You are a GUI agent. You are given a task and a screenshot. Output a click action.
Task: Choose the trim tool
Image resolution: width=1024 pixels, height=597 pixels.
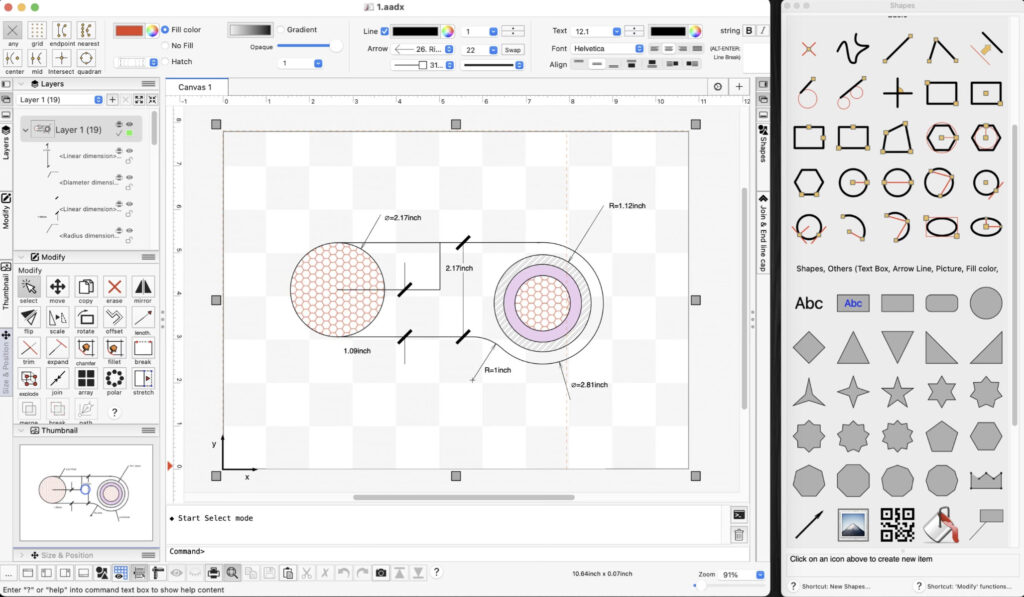pyautogui.click(x=29, y=348)
